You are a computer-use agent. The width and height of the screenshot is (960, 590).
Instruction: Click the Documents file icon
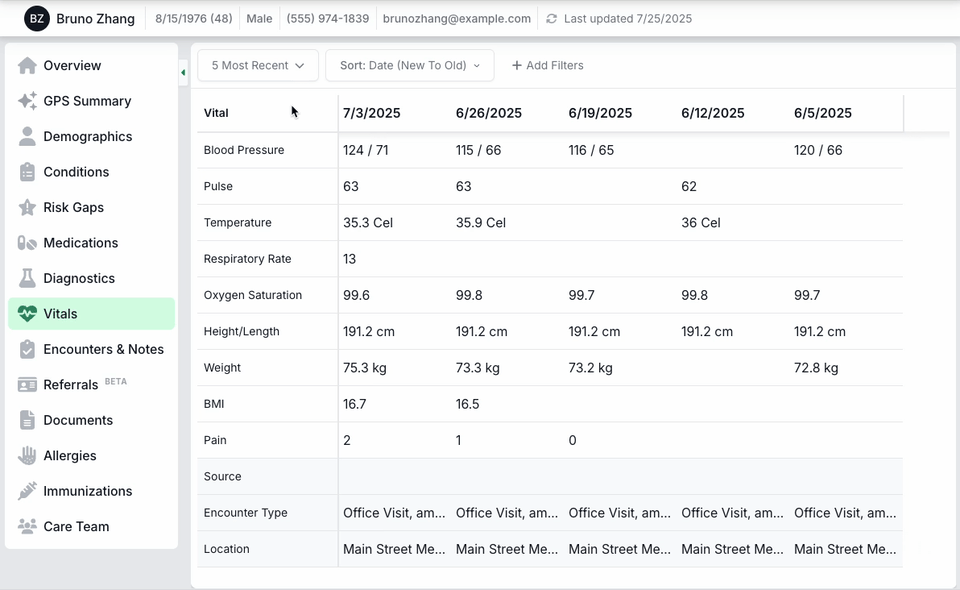tap(27, 420)
